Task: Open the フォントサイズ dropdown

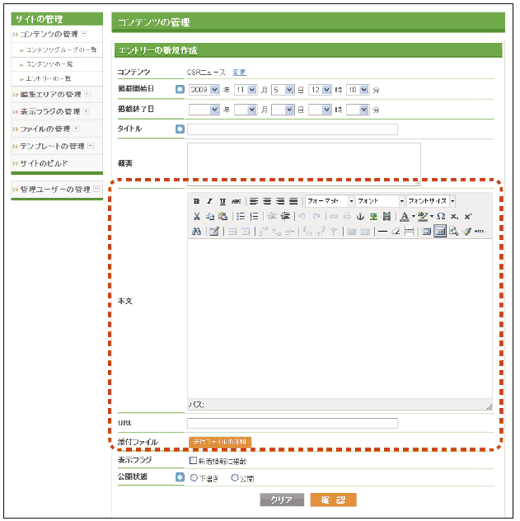Action: click(431, 201)
